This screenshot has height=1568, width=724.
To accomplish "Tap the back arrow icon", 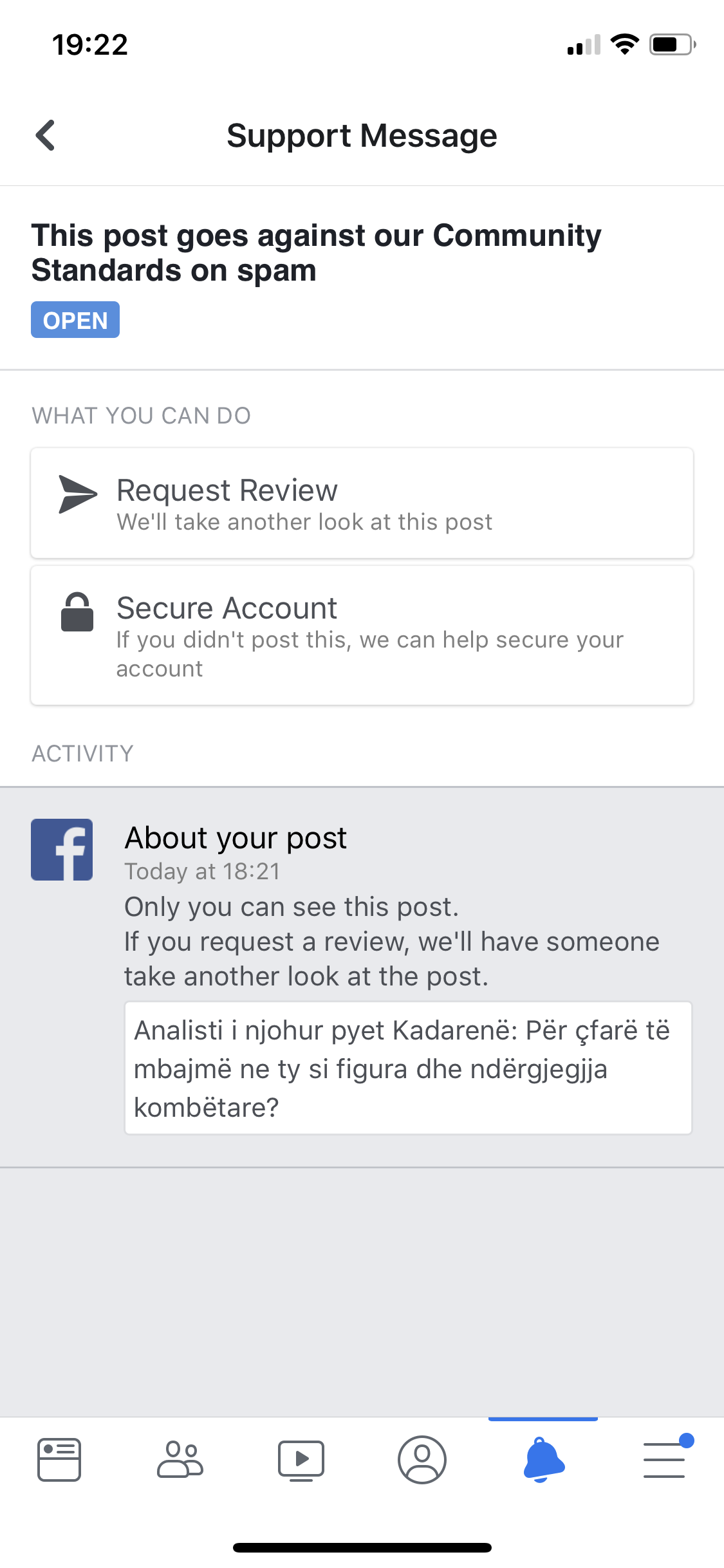I will click(46, 136).
